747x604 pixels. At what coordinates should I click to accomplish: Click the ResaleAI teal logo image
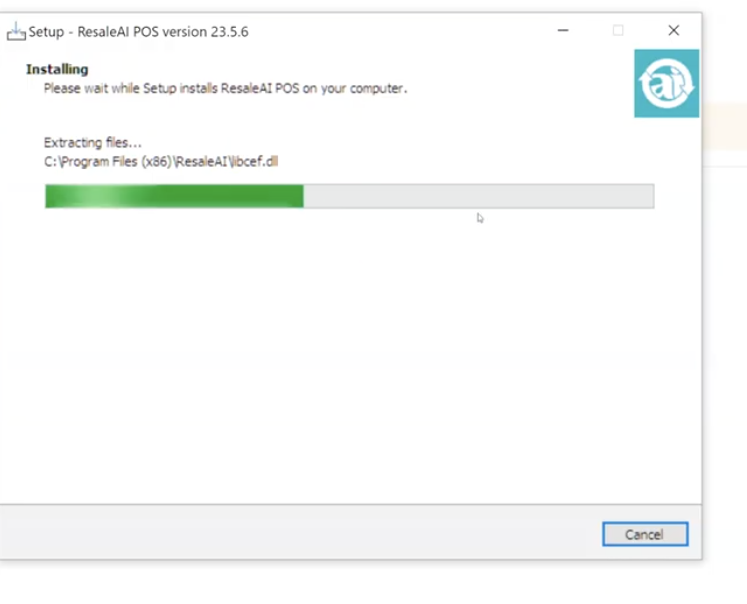(666, 83)
